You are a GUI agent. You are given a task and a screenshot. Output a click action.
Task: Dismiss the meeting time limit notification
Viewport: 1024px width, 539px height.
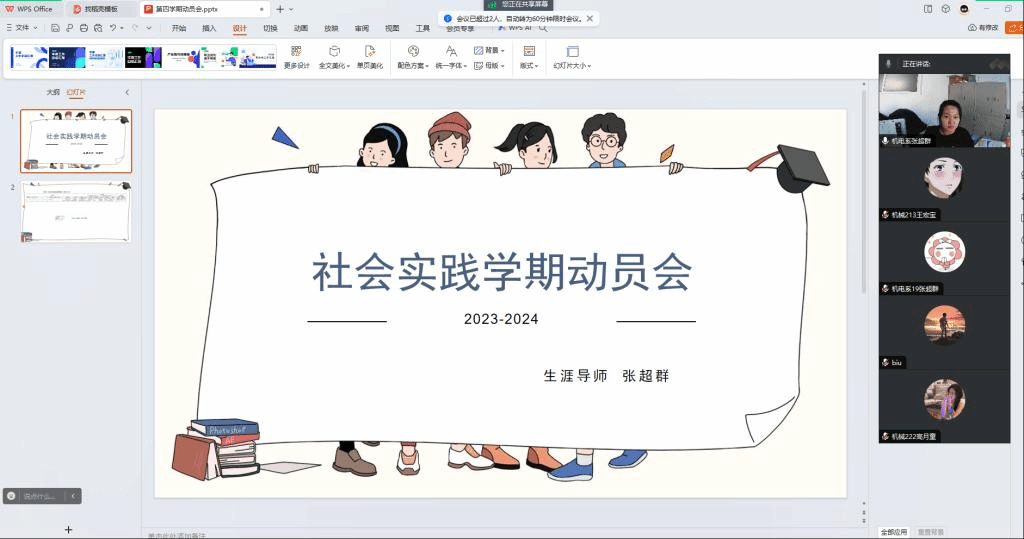coord(590,18)
